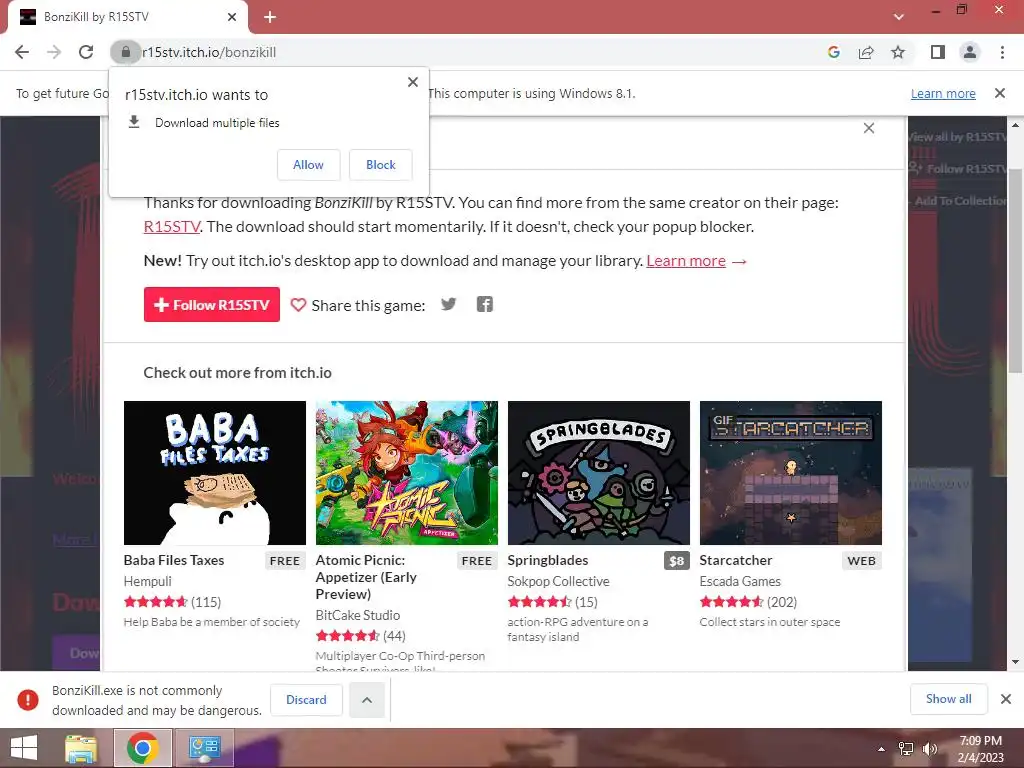
Task: Open site info via the lock icon
Action: (x=125, y=52)
